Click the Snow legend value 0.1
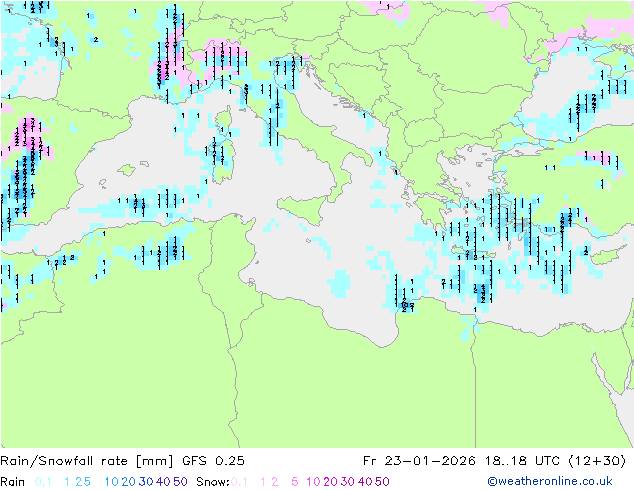This screenshot has height=490, width=634. pos(239,482)
